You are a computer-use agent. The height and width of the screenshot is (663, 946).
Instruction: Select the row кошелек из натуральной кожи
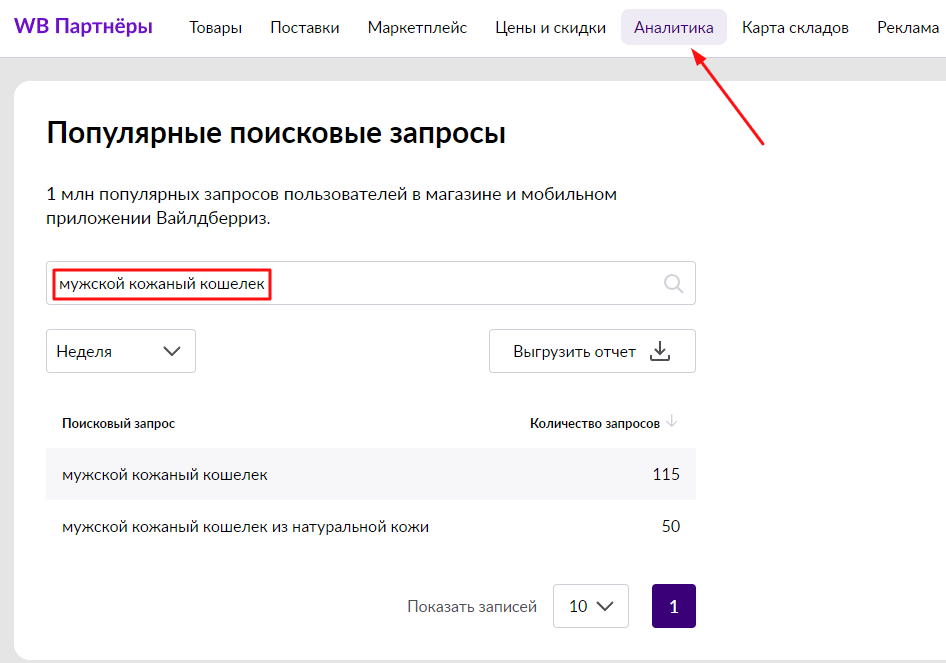pyautogui.click(x=370, y=526)
